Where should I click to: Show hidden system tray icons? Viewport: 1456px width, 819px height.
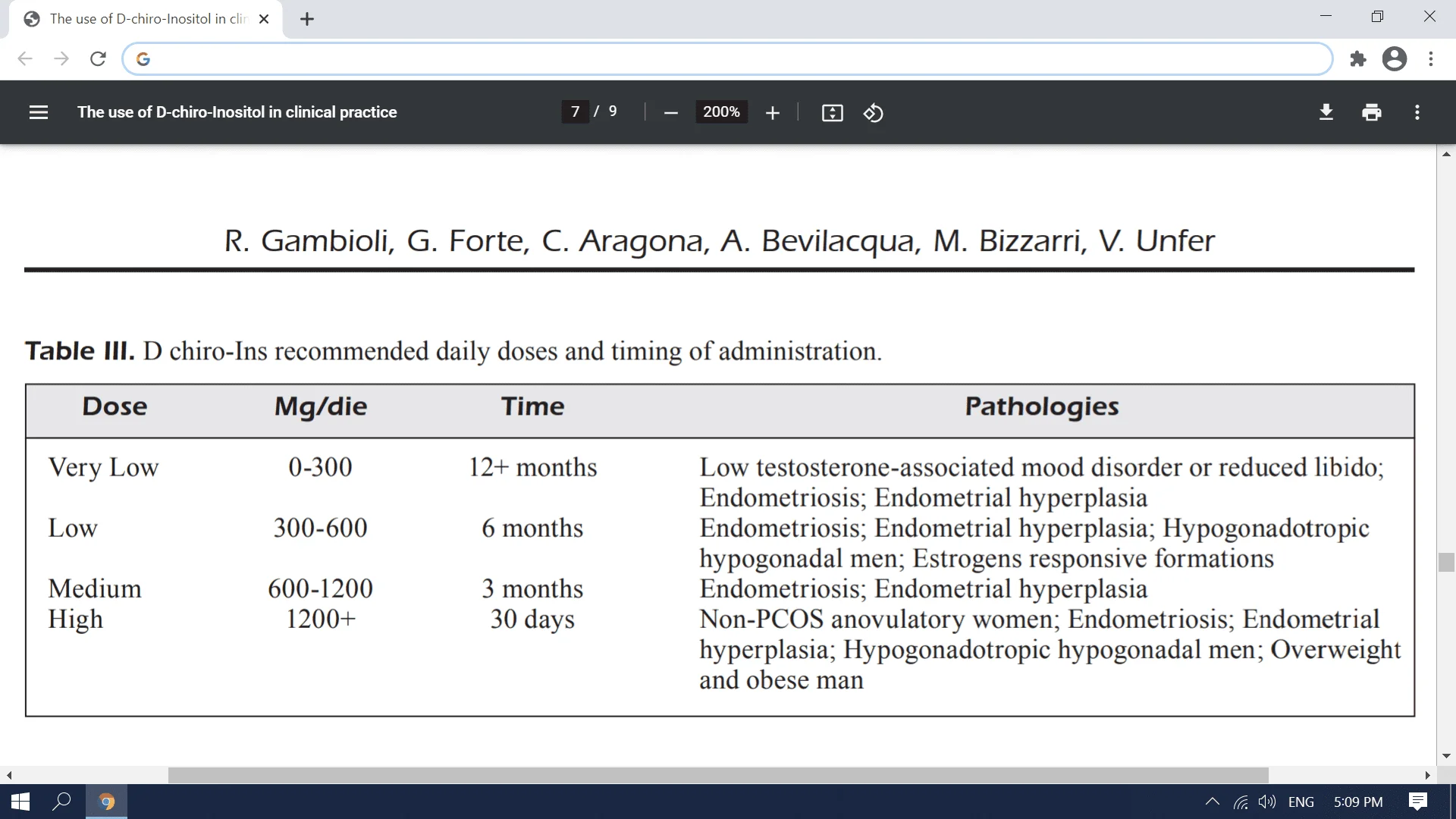[x=1212, y=802]
